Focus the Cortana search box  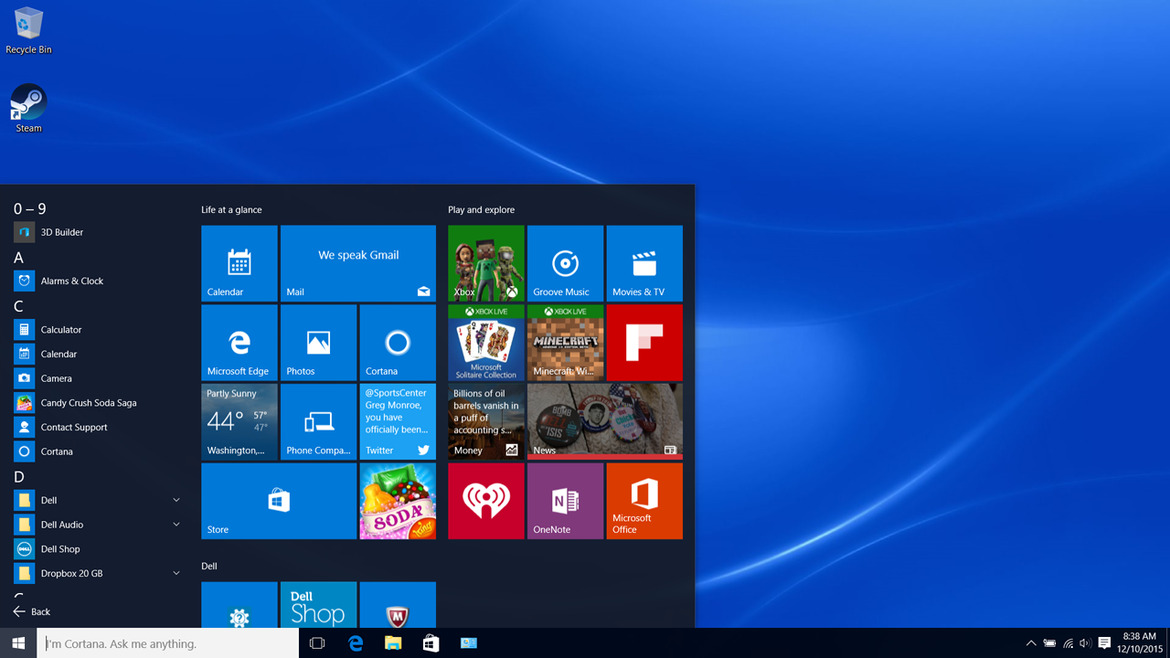168,643
